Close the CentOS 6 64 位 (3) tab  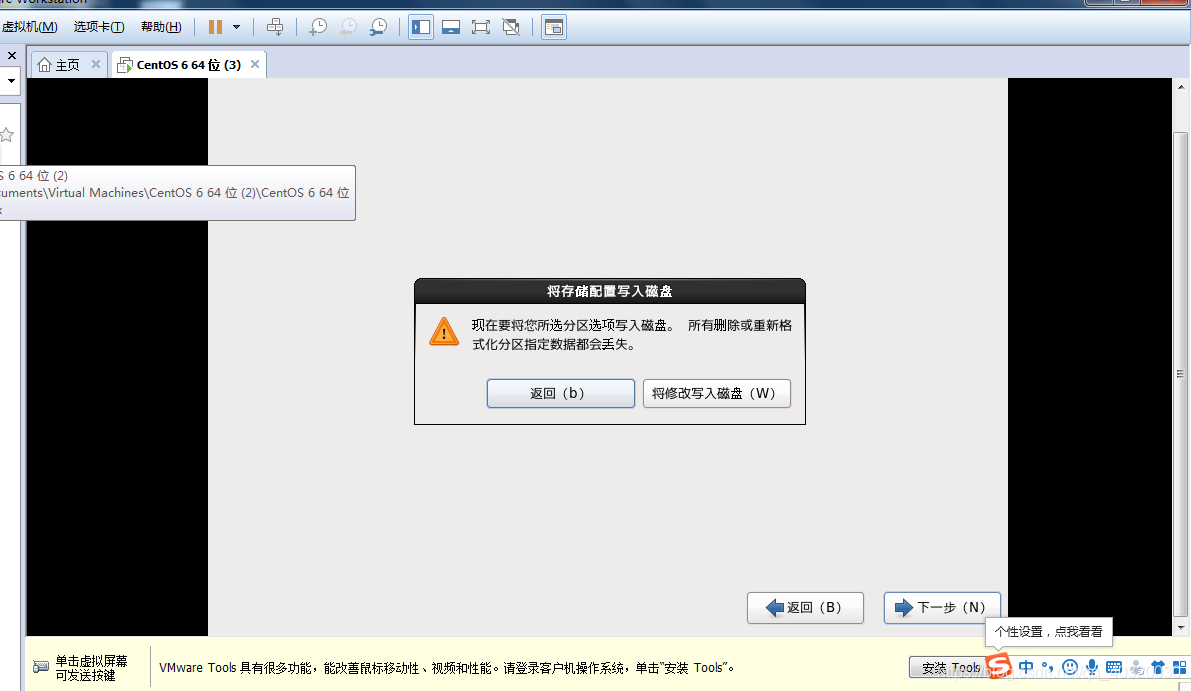point(255,64)
